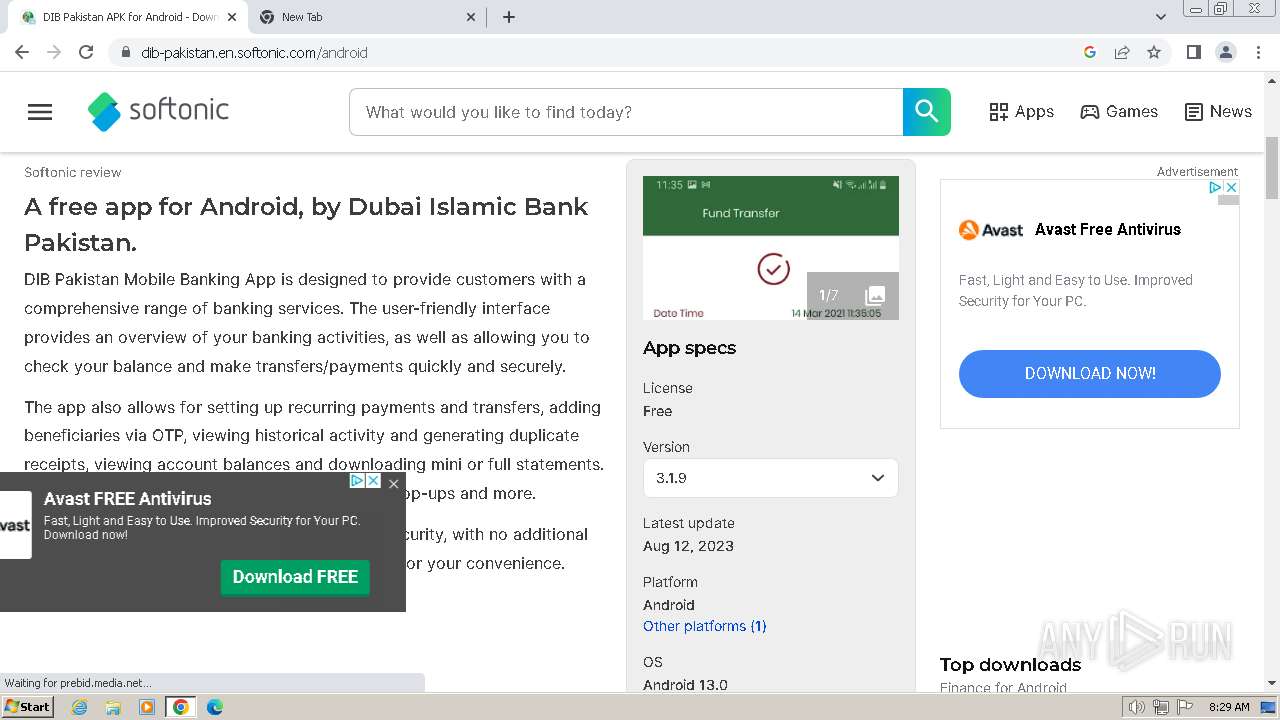Switch to Chrome in the taskbar
The height and width of the screenshot is (720, 1280).
coord(180,707)
